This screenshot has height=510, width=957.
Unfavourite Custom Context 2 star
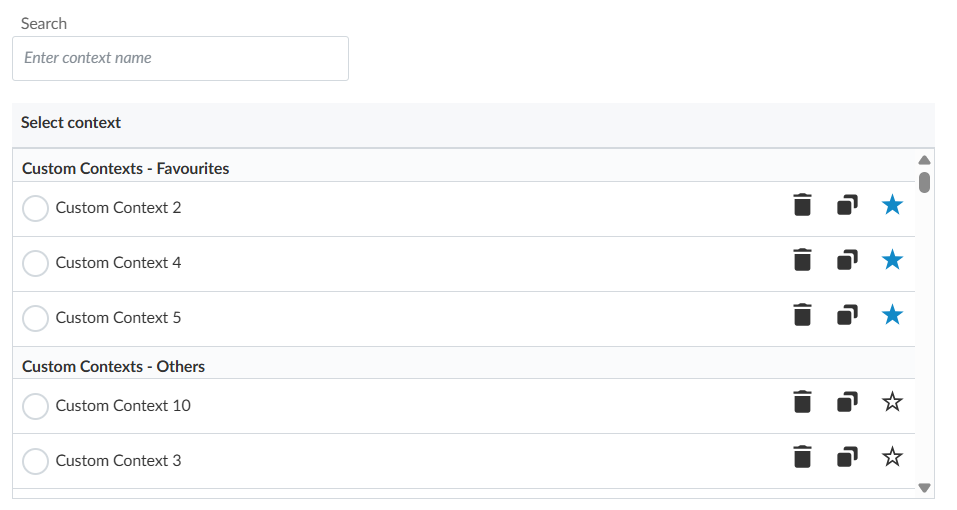pyautogui.click(x=893, y=205)
